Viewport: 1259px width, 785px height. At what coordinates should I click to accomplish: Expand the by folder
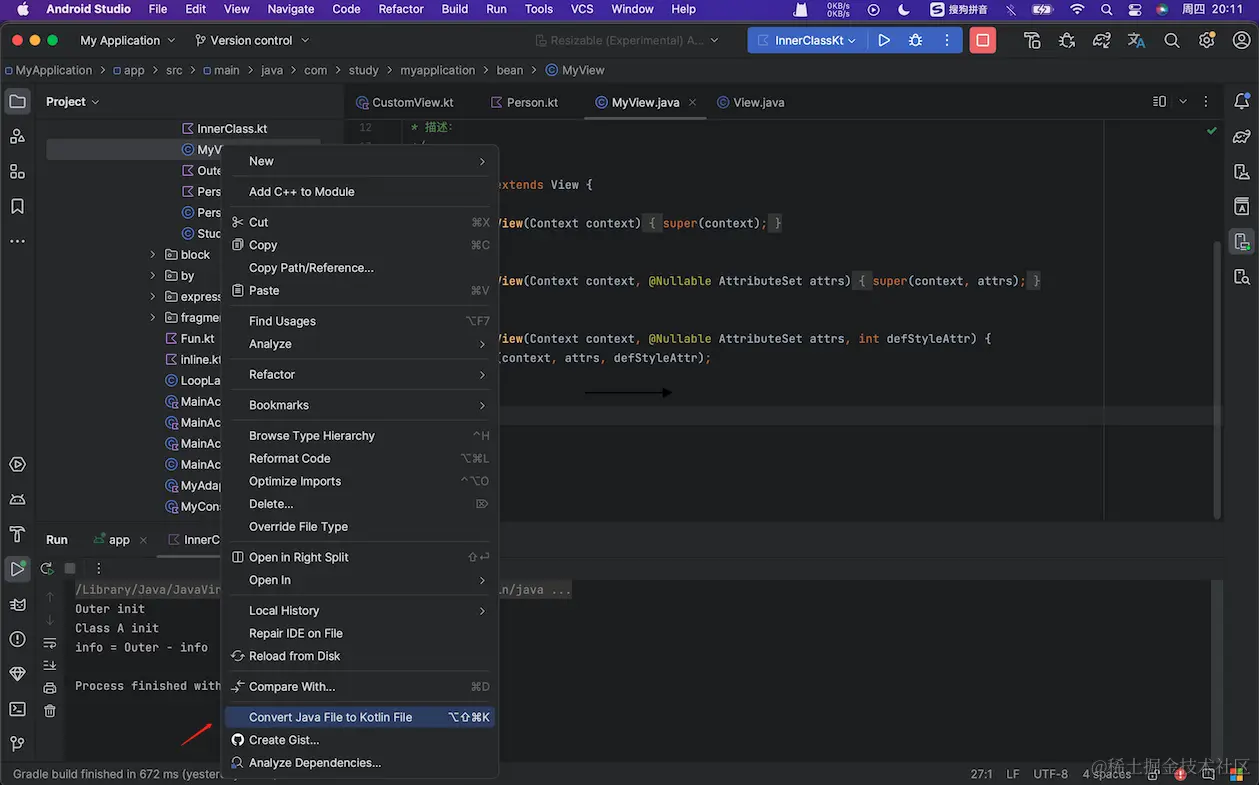[x=153, y=276]
